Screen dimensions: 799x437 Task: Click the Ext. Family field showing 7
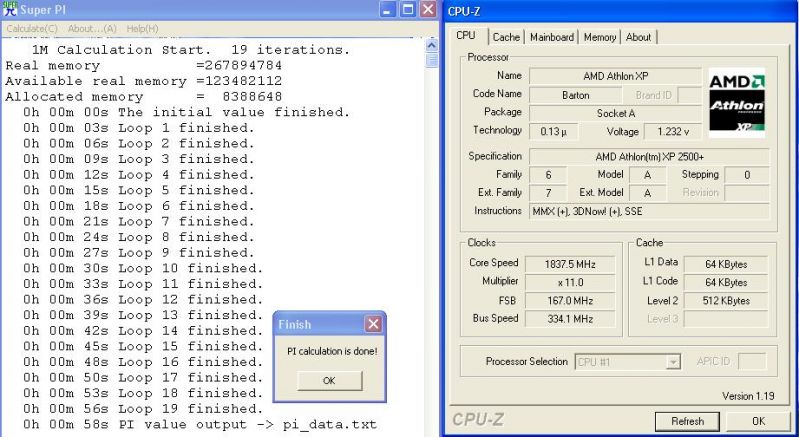tap(548, 193)
